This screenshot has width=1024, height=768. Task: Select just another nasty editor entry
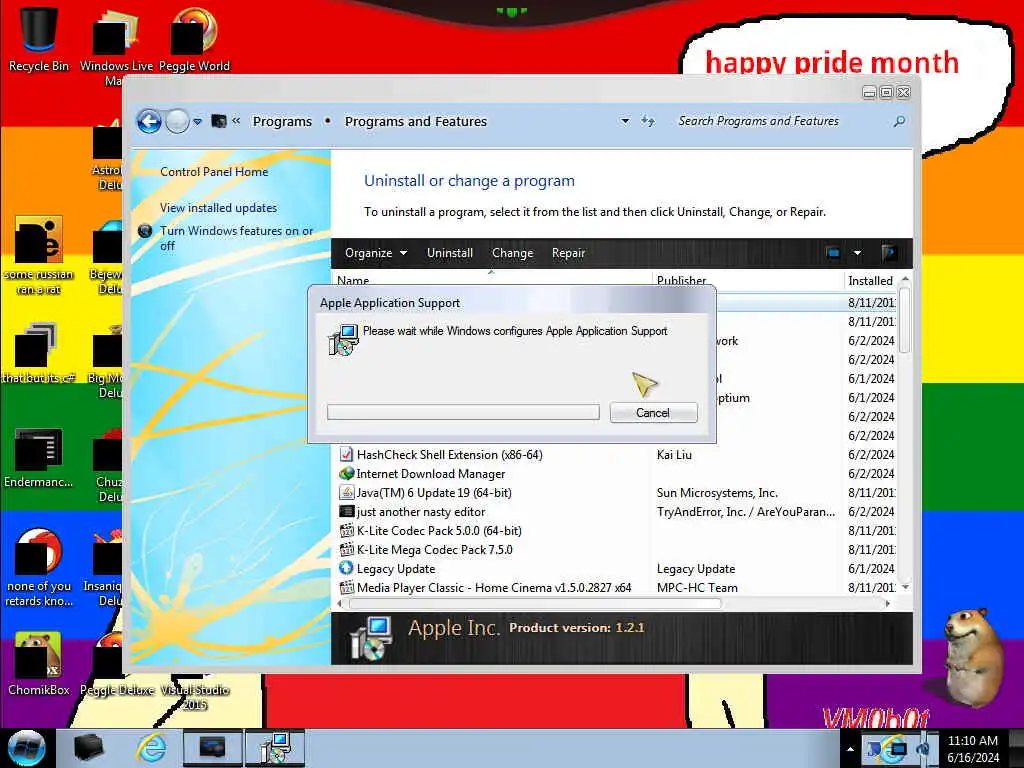coord(616,512)
